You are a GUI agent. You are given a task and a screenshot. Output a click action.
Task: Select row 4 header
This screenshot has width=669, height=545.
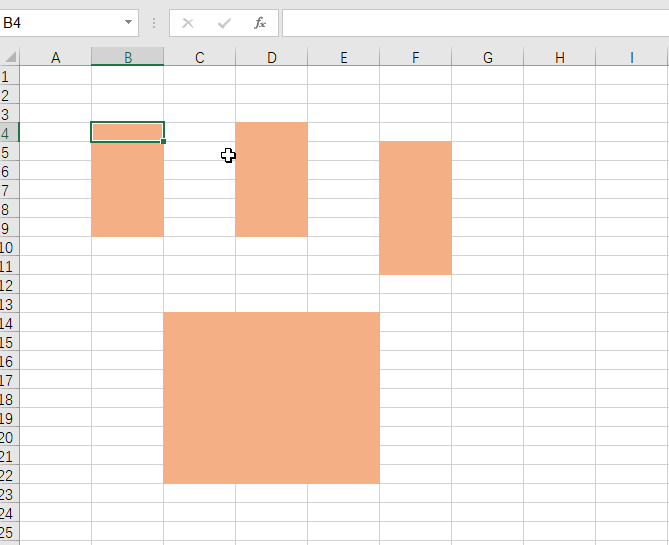[x=9, y=132]
